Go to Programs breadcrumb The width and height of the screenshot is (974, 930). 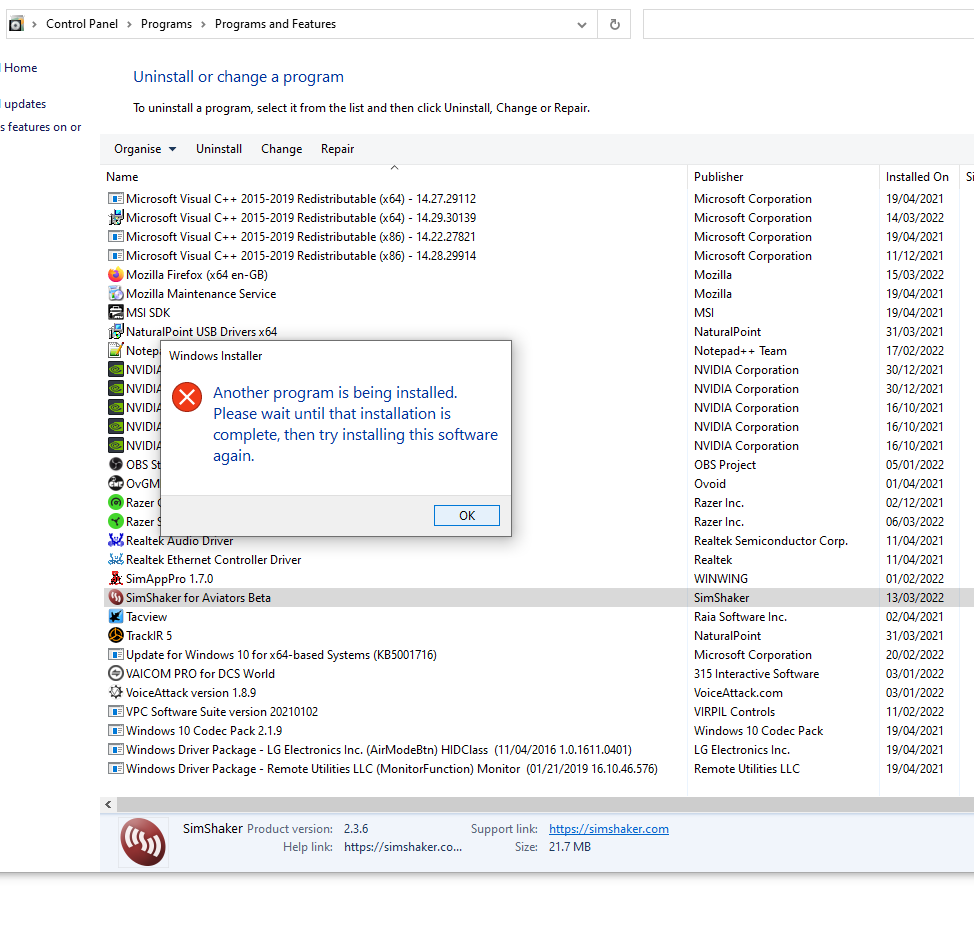(166, 24)
